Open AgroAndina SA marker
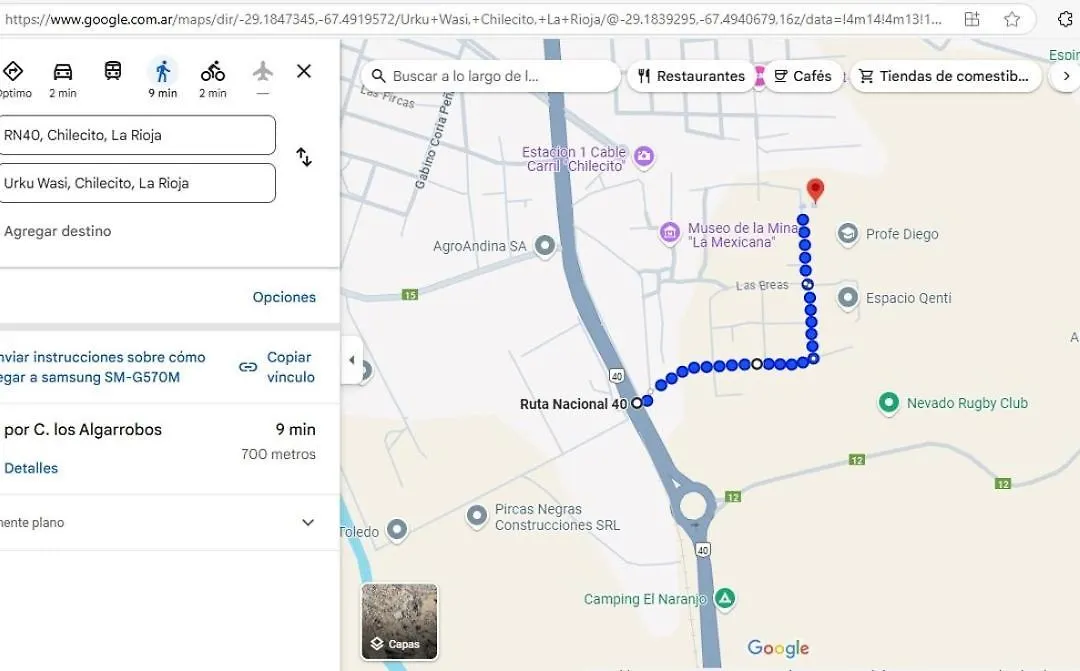This screenshot has height=671, width=1080. point(545,245)
